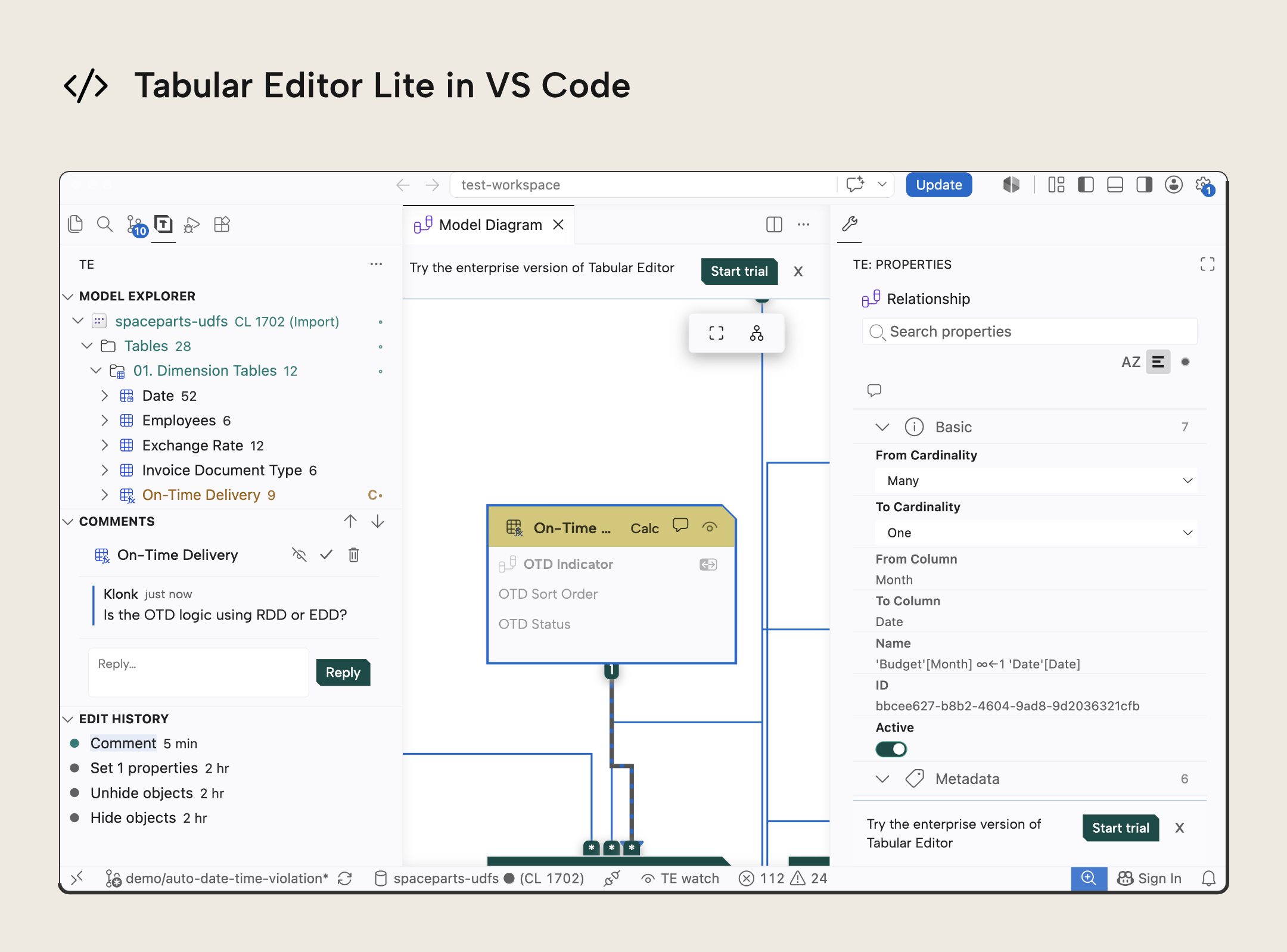Select the Comment edit history entry
Screen dimensions: 1287x952
click(x=231, y=743)
